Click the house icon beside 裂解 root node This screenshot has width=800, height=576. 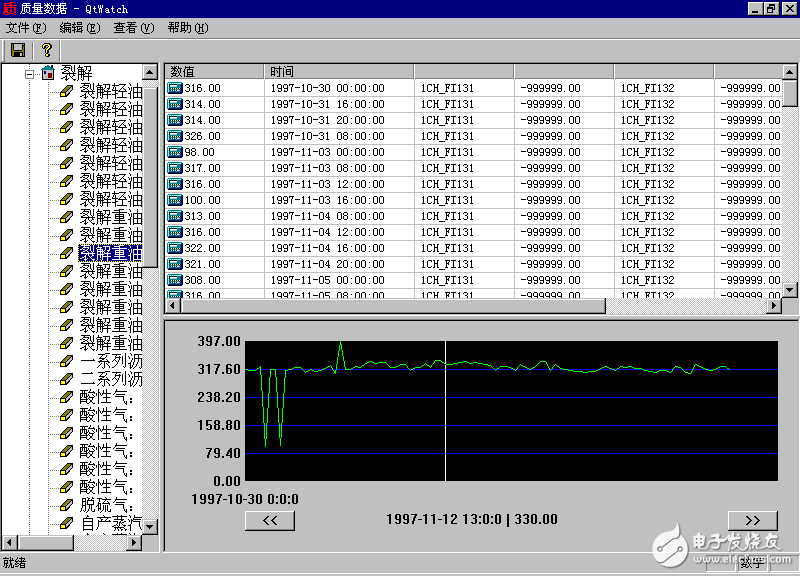click(47, 73)
